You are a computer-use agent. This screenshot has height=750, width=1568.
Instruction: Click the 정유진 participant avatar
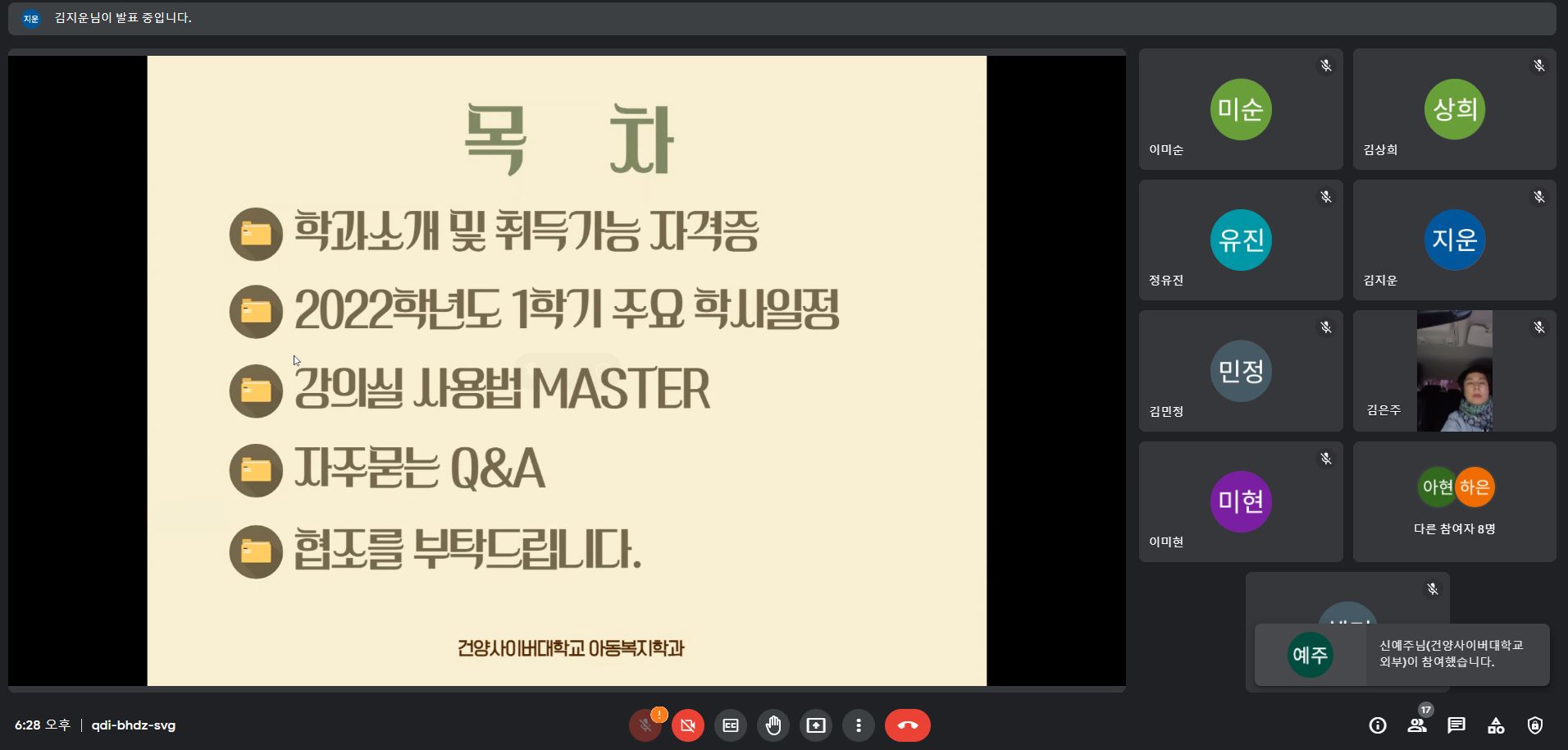[1240, 240]
